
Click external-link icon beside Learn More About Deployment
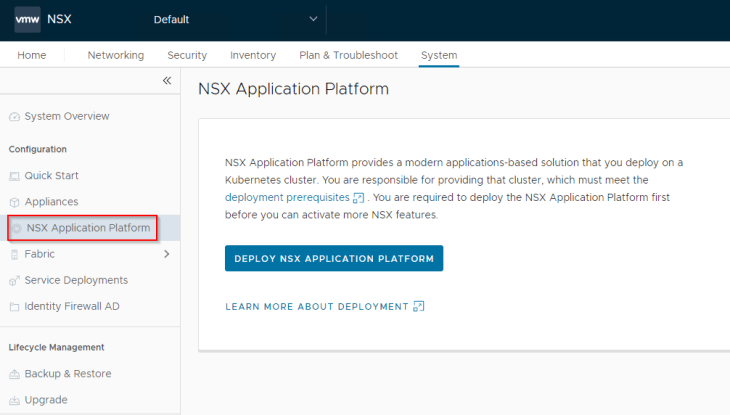419,306
